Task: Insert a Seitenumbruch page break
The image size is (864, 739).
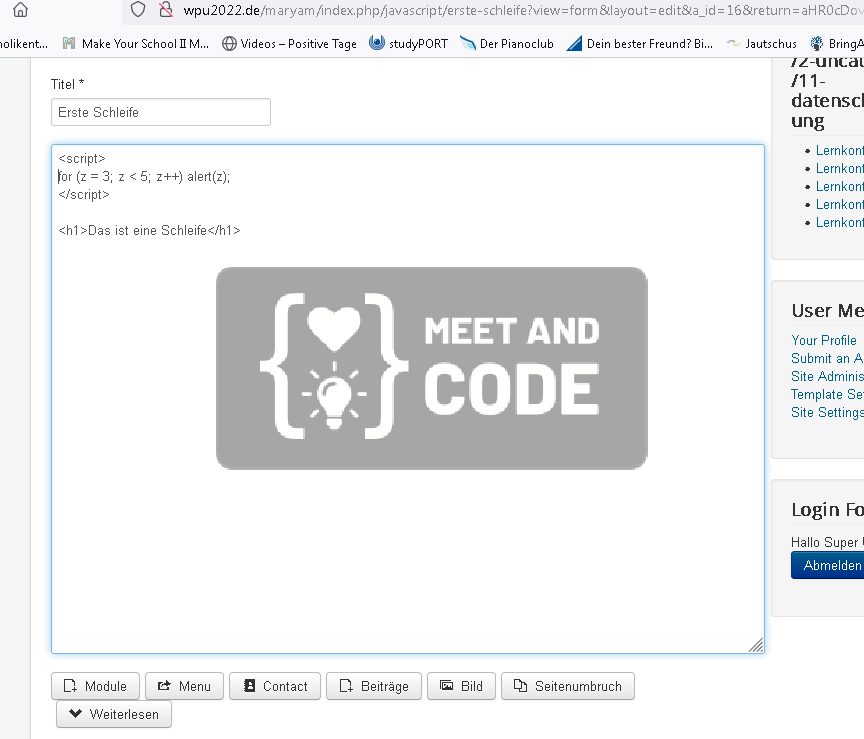Action: tap(568, 686)
